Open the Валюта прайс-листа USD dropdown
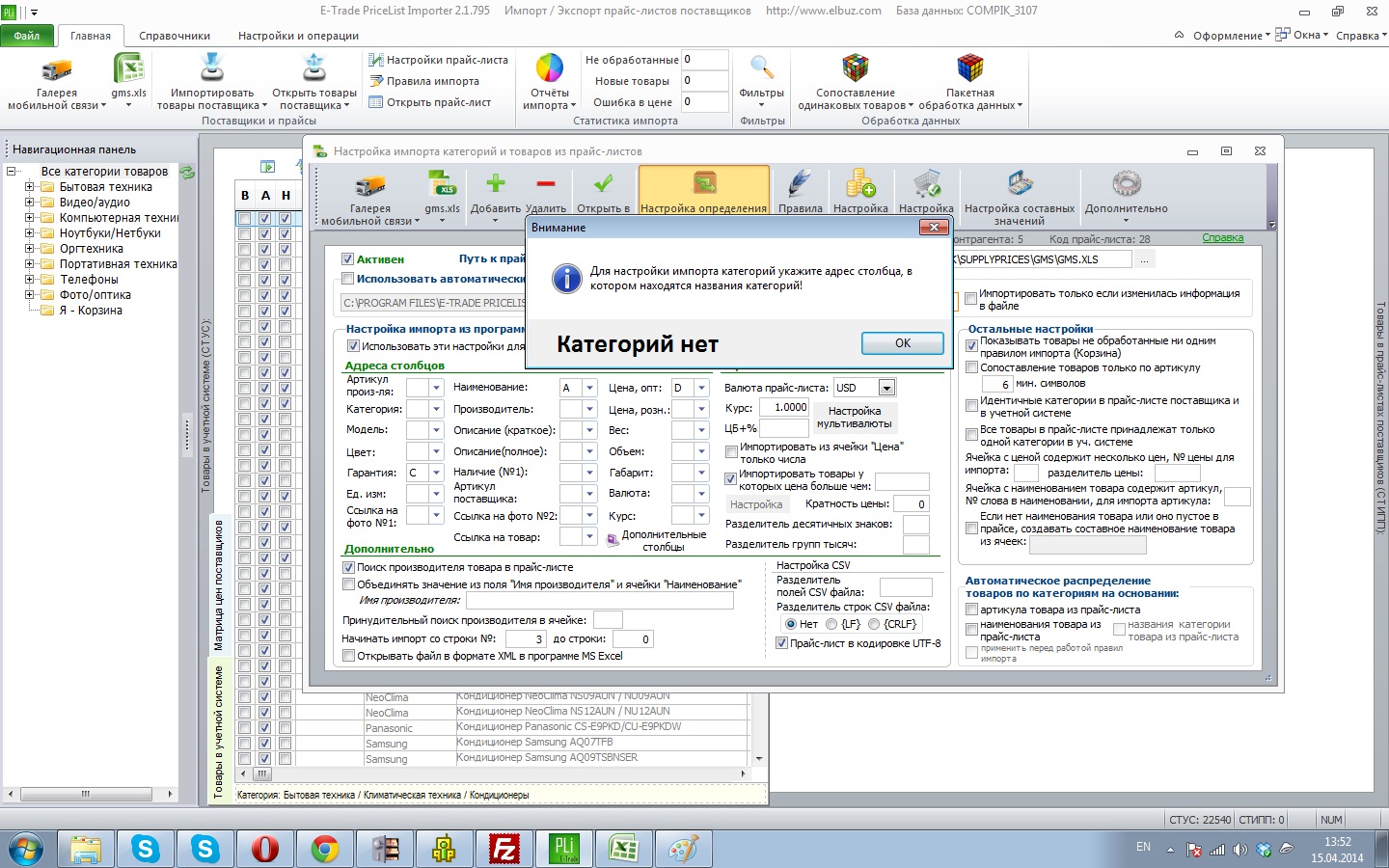Viewport: 1389px width, 868px height. click(x=886, y=388)
